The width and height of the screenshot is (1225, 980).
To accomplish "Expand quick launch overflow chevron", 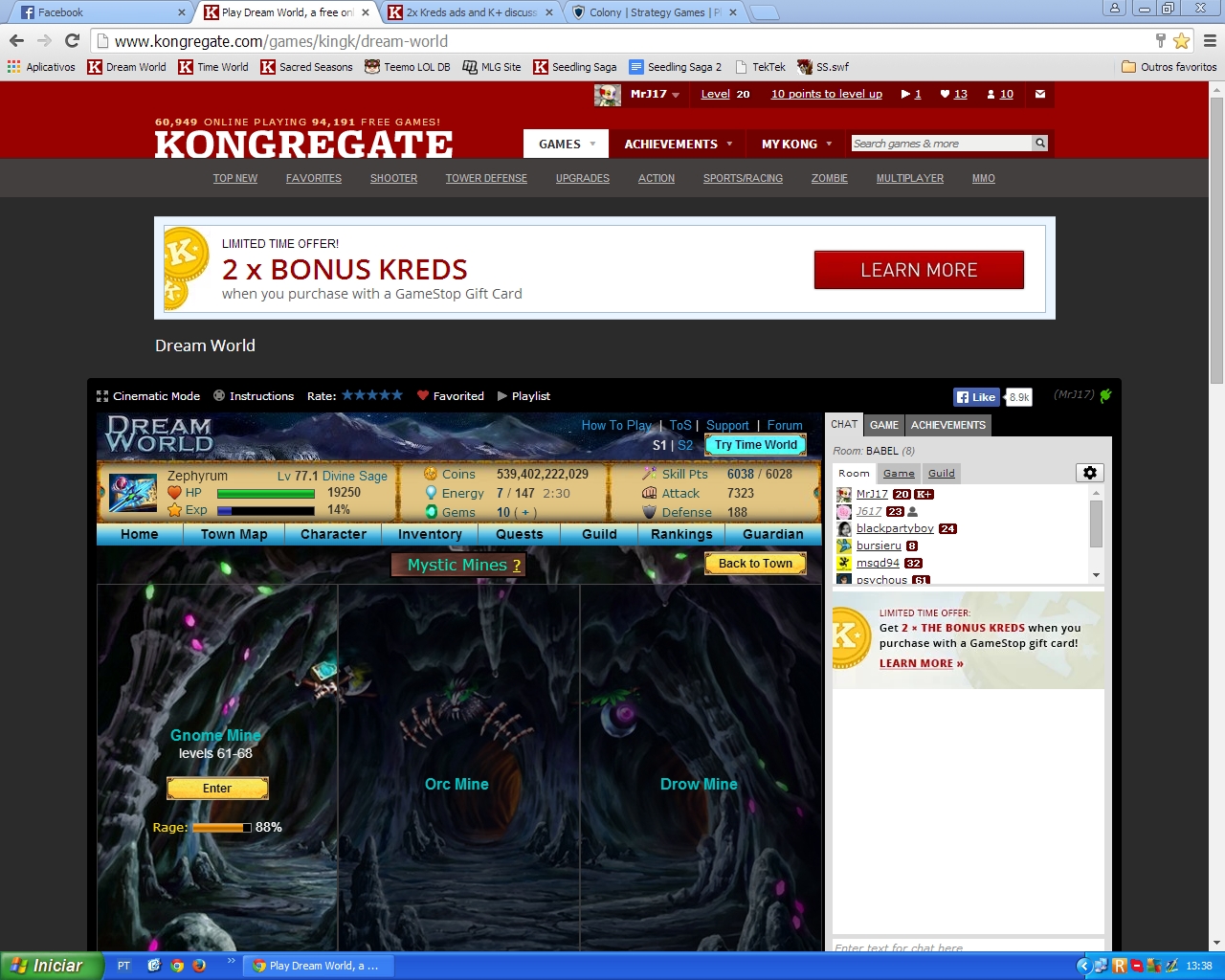I will (x=231, y=961).
